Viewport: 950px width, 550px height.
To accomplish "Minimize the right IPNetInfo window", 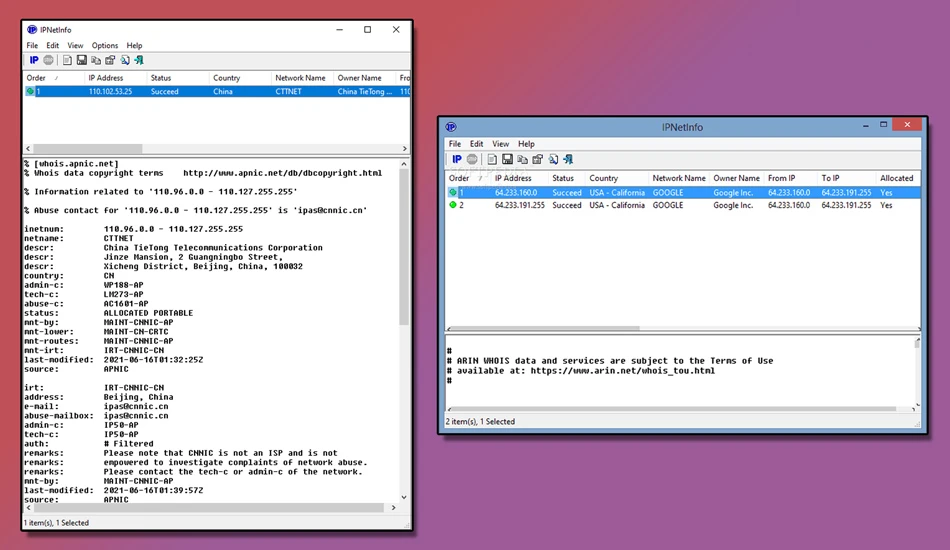I will 866,125.
